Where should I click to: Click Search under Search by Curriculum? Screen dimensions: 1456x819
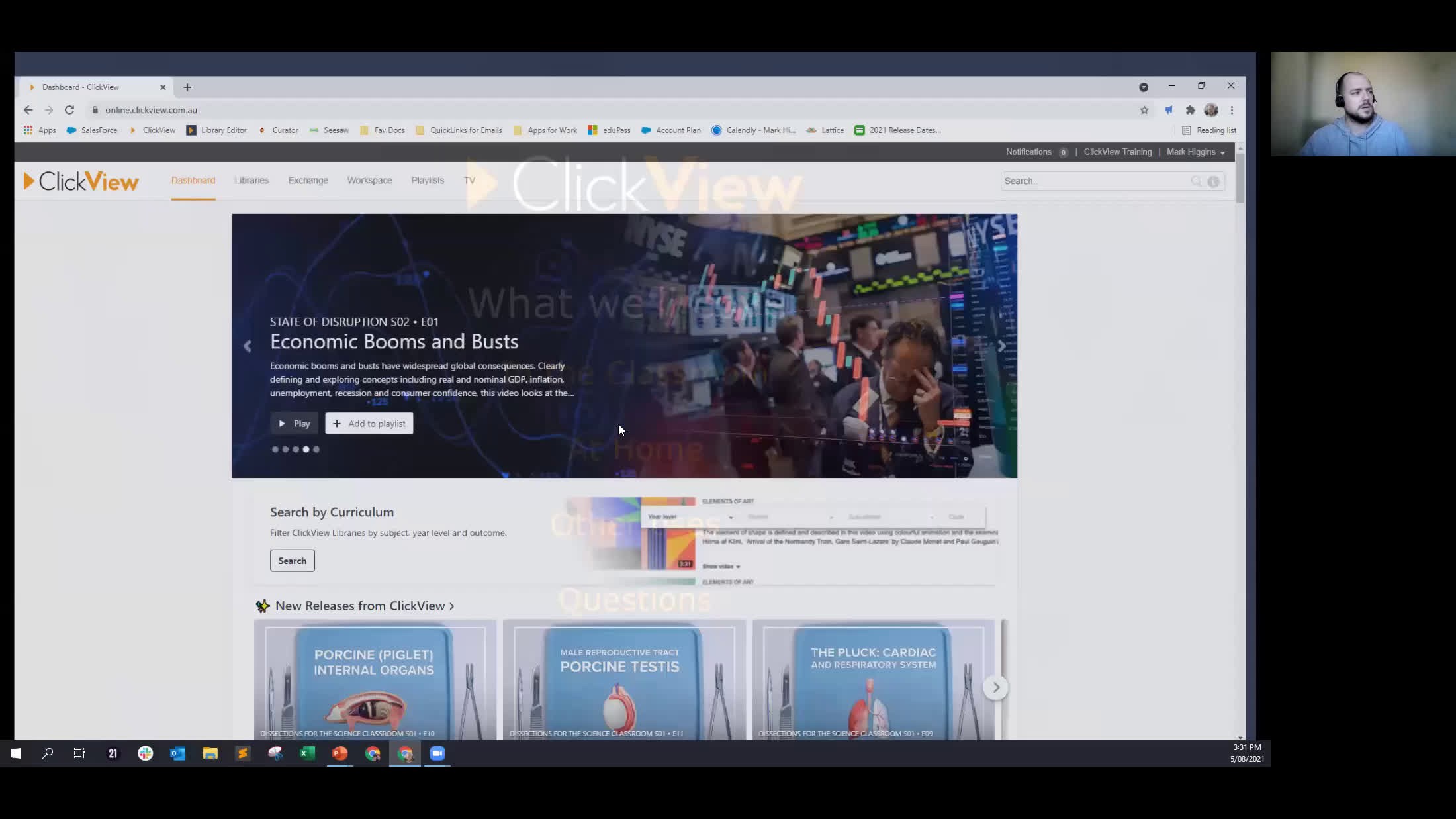(292, 560)
